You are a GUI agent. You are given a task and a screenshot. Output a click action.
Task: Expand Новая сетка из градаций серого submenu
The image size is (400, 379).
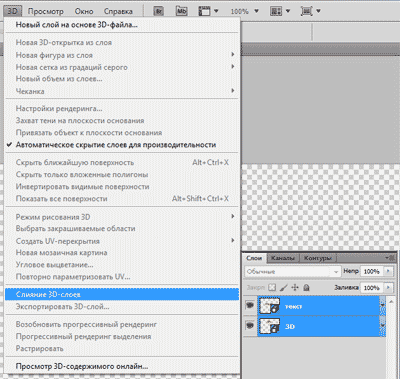233,67
